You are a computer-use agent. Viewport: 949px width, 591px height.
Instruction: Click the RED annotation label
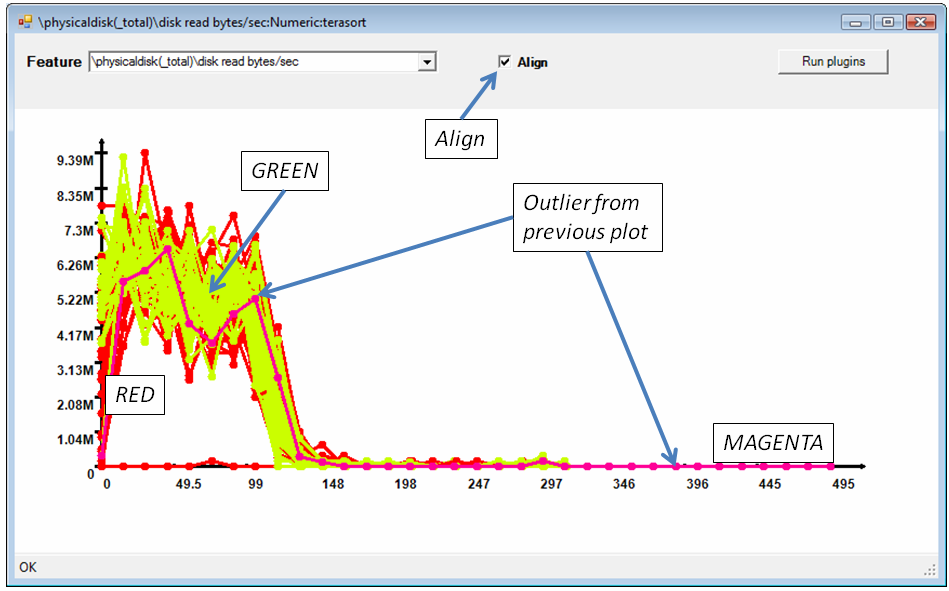[135, 395]
